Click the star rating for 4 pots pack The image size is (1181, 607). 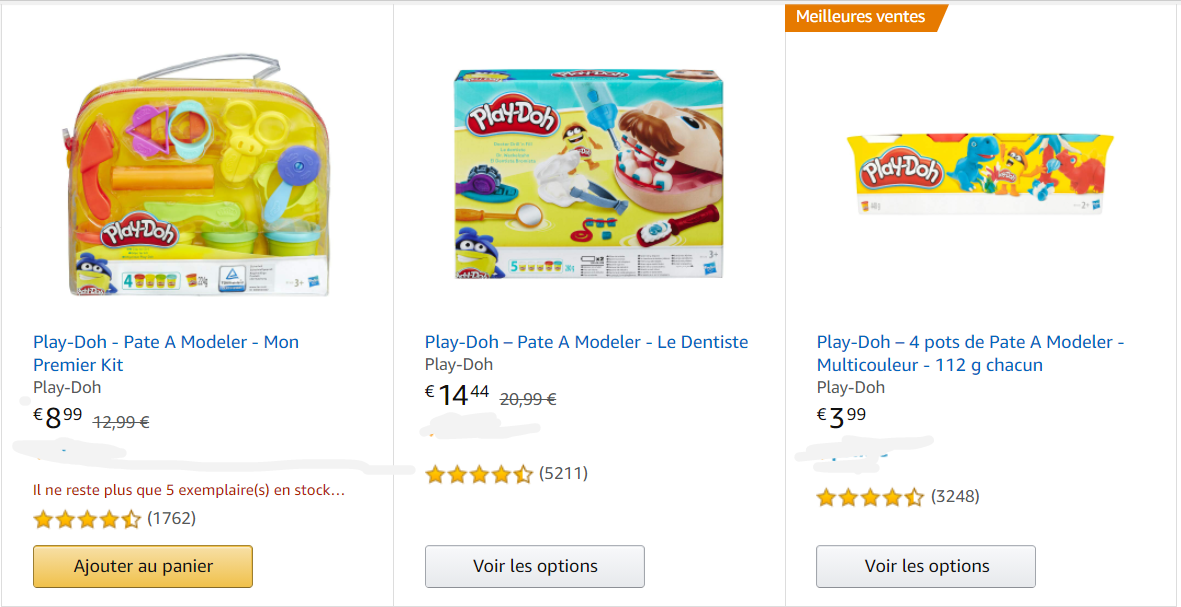click(x=870, y=497)
